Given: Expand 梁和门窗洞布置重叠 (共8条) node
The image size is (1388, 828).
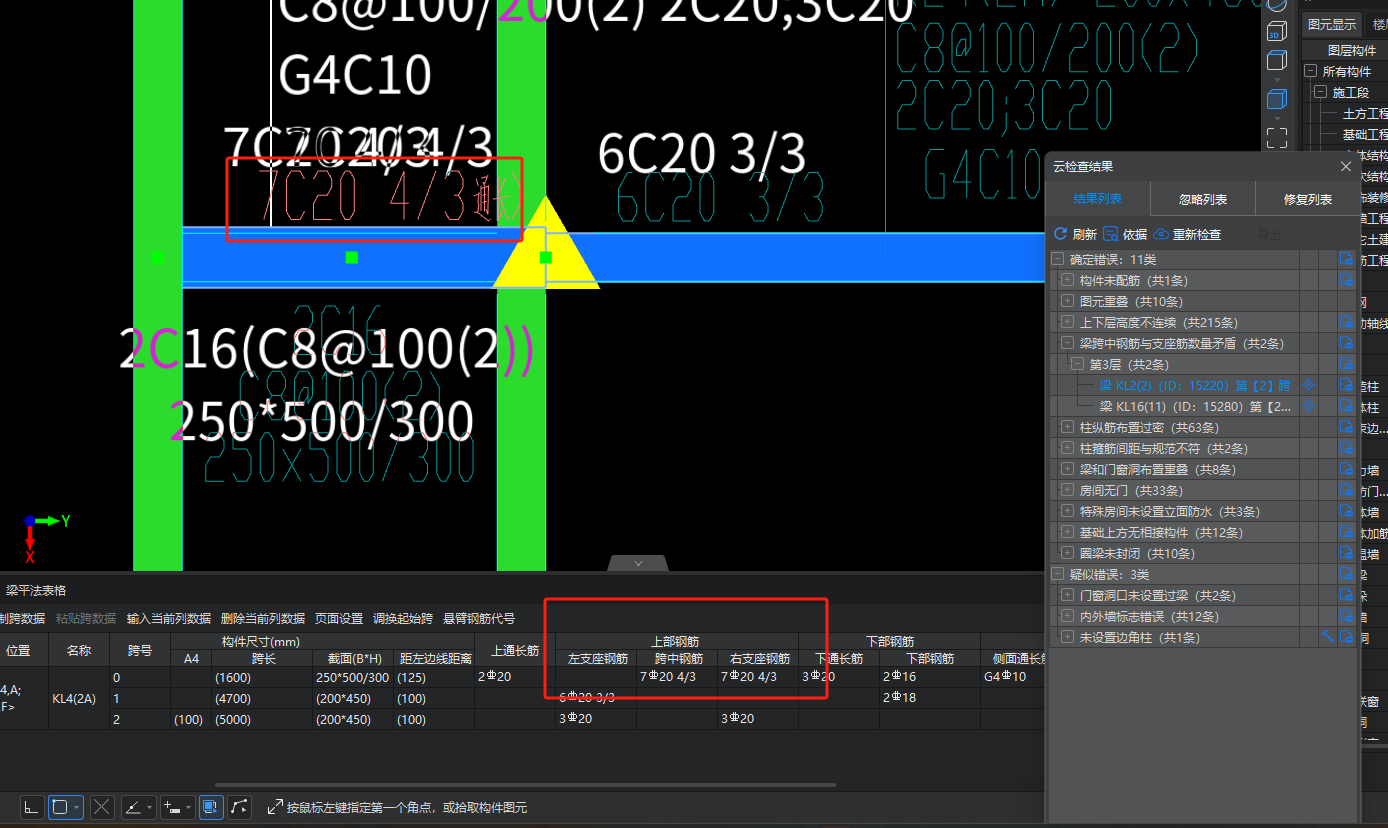Looking at the screenshot, I should coord(1067,469).
